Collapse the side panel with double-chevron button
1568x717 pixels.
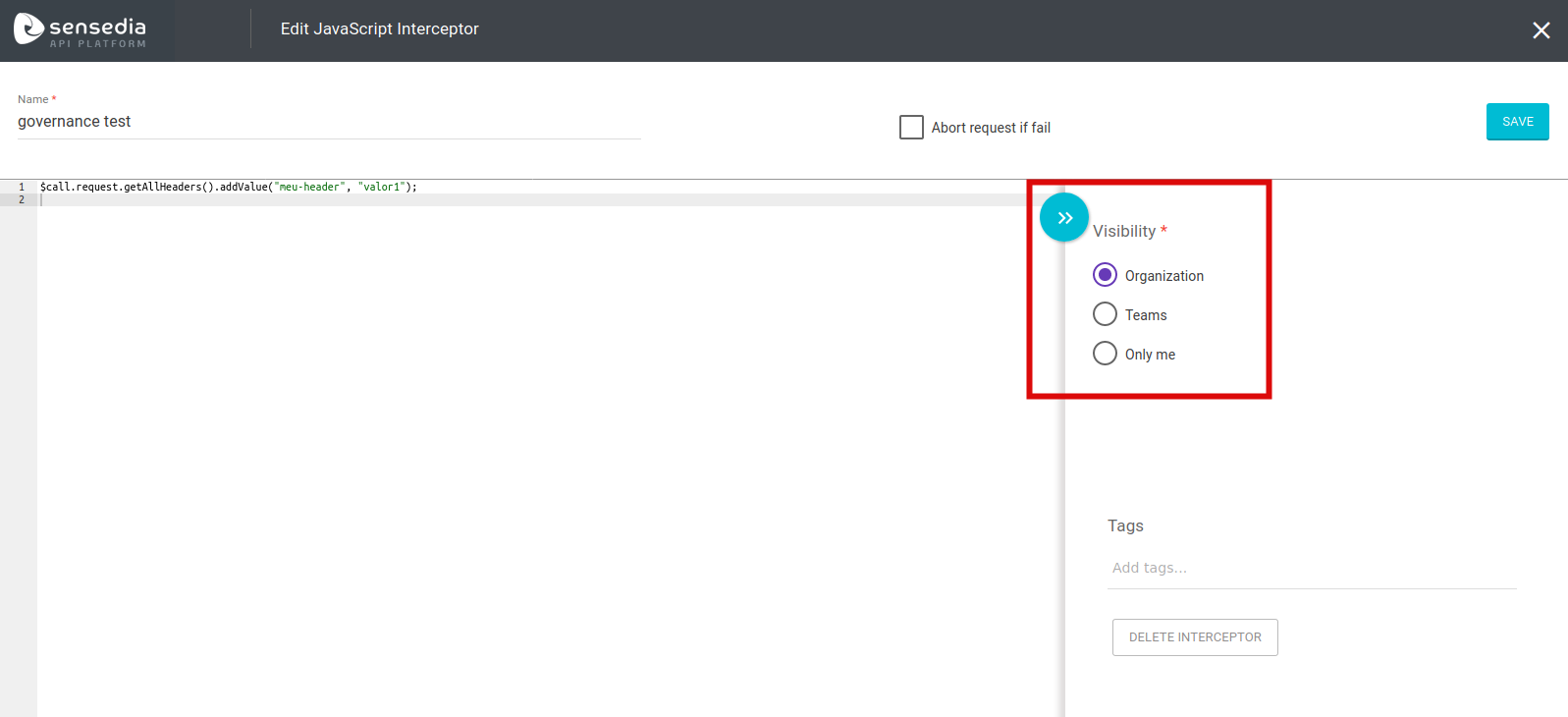tap(1064, 218)
